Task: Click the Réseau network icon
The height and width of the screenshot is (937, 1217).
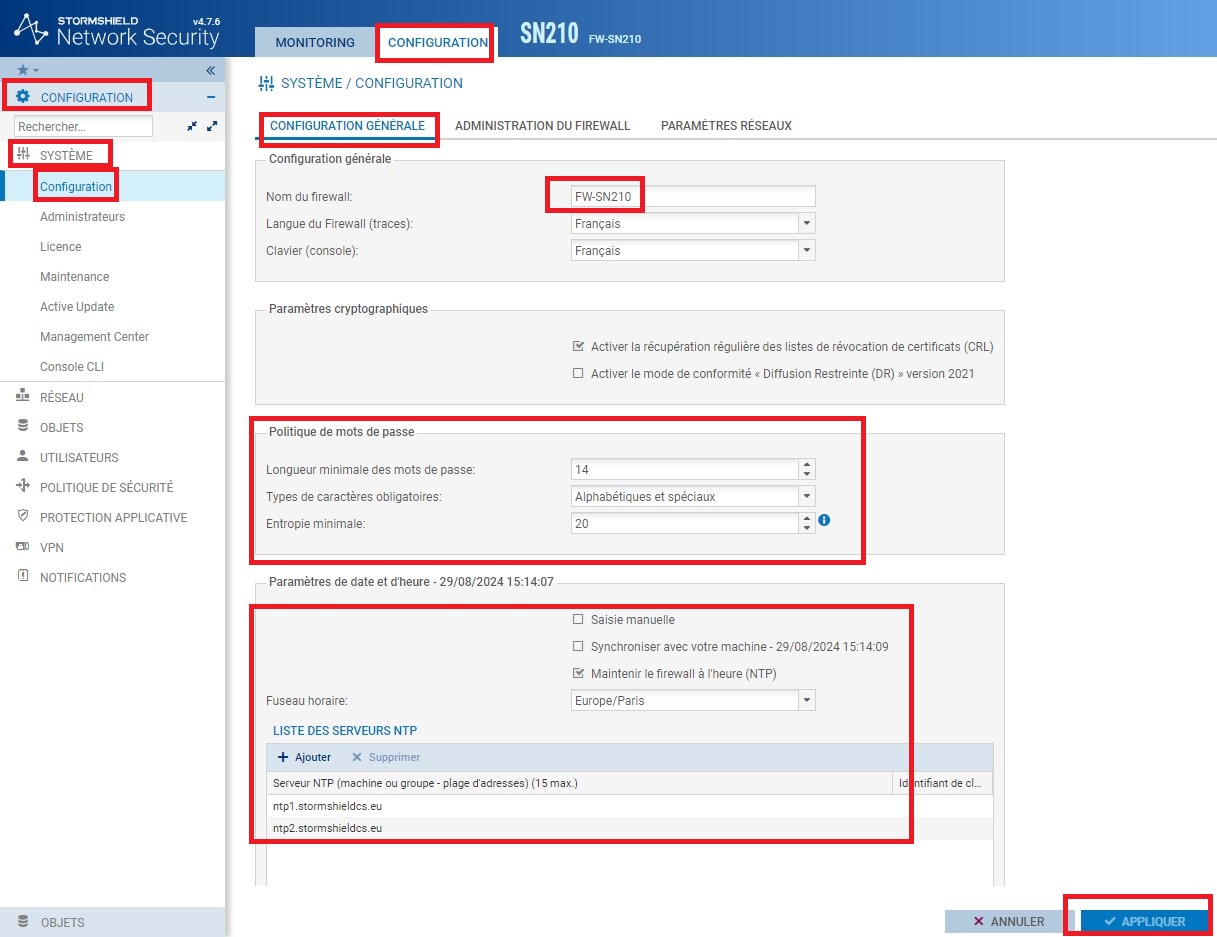Action: 23,397
